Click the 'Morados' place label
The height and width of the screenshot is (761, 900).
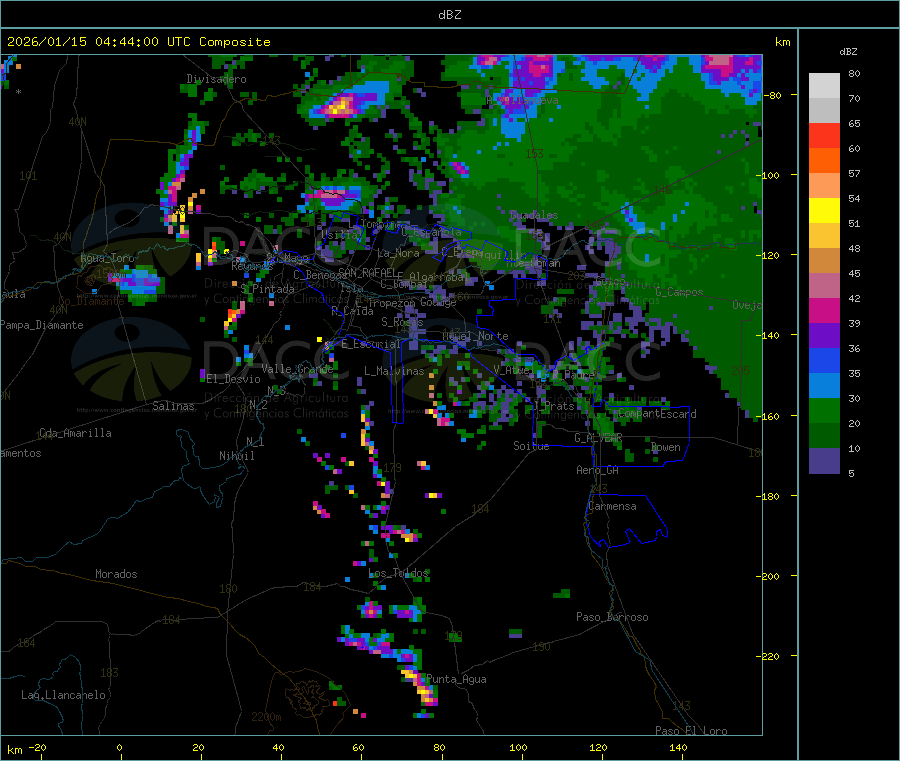point(116,574)
